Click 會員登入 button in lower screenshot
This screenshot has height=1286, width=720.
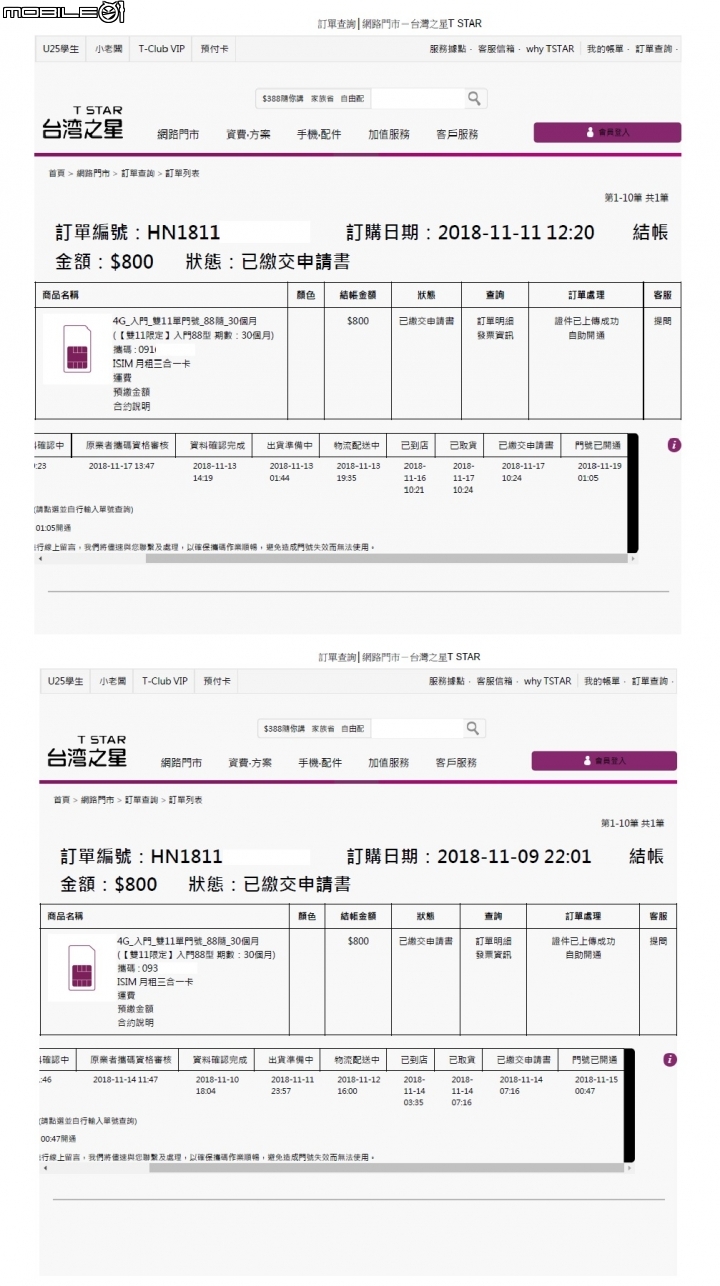tap(604, 761)
